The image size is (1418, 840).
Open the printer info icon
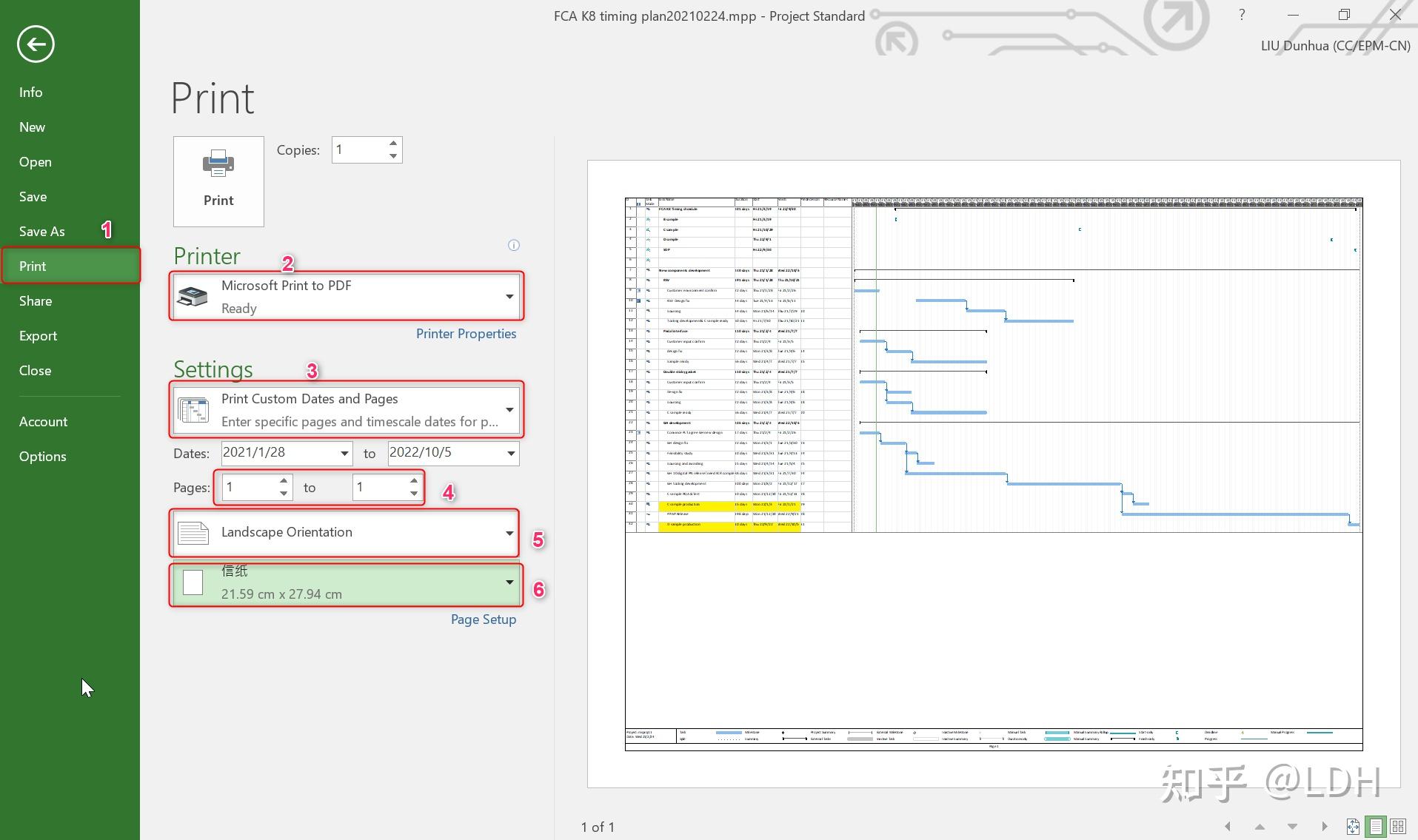coord(514,245)
